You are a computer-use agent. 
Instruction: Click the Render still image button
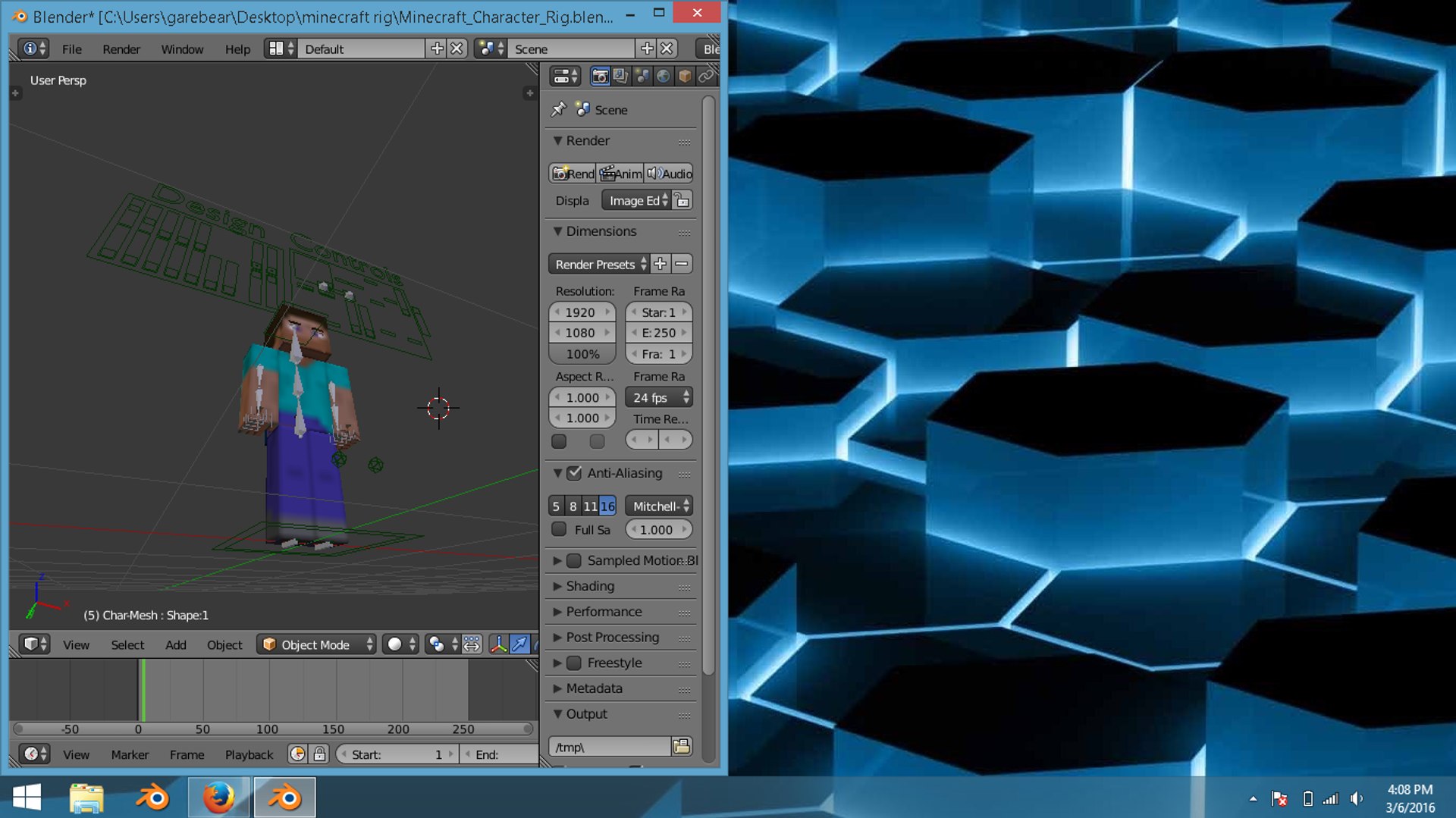pos(573,173)
